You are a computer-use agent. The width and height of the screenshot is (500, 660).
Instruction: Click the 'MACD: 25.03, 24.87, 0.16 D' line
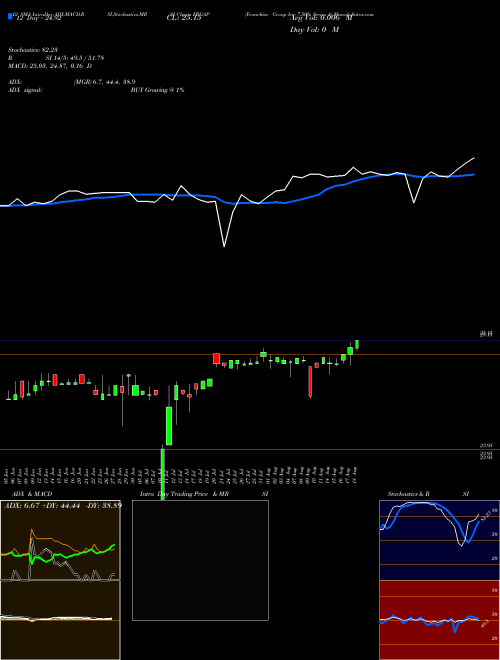pos(50,66)
